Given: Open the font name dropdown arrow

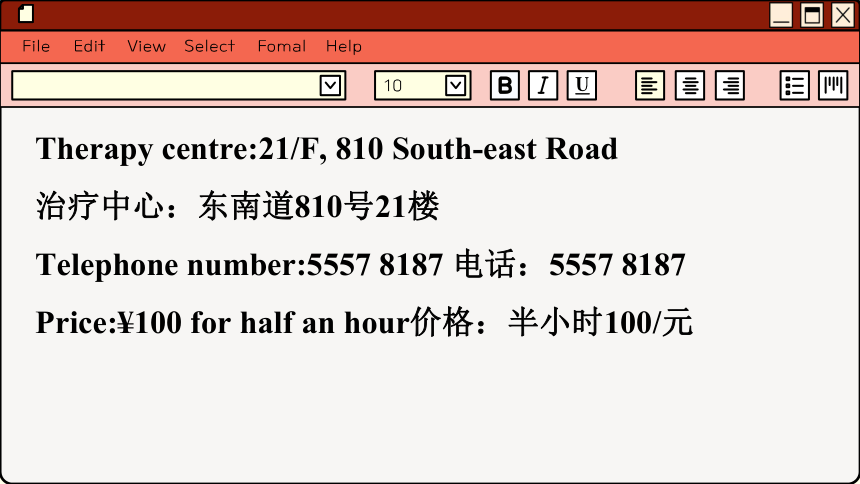Looking at the screenshot, I should pos(330,86).
